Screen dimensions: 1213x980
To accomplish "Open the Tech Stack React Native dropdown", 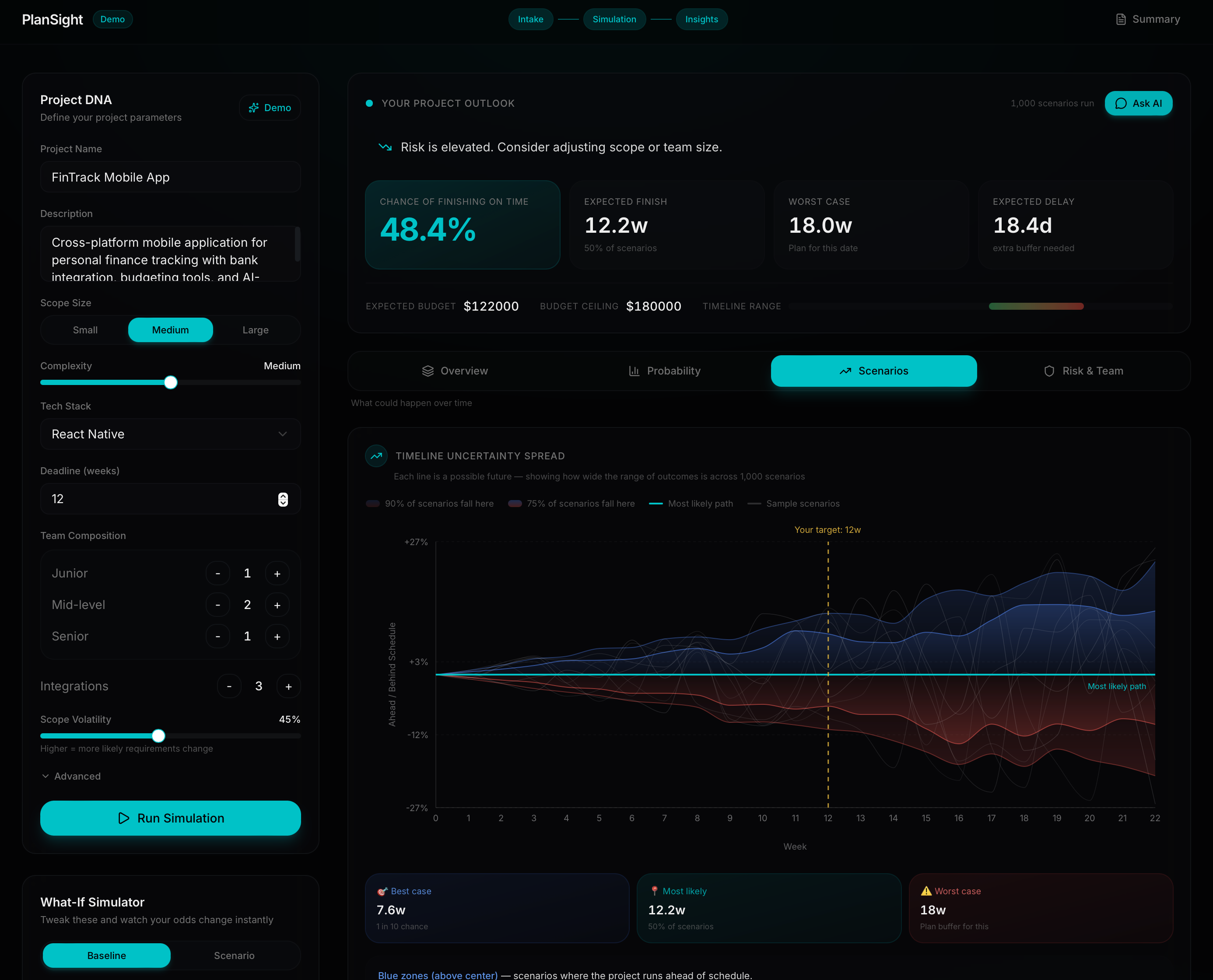I will point(170,434).
